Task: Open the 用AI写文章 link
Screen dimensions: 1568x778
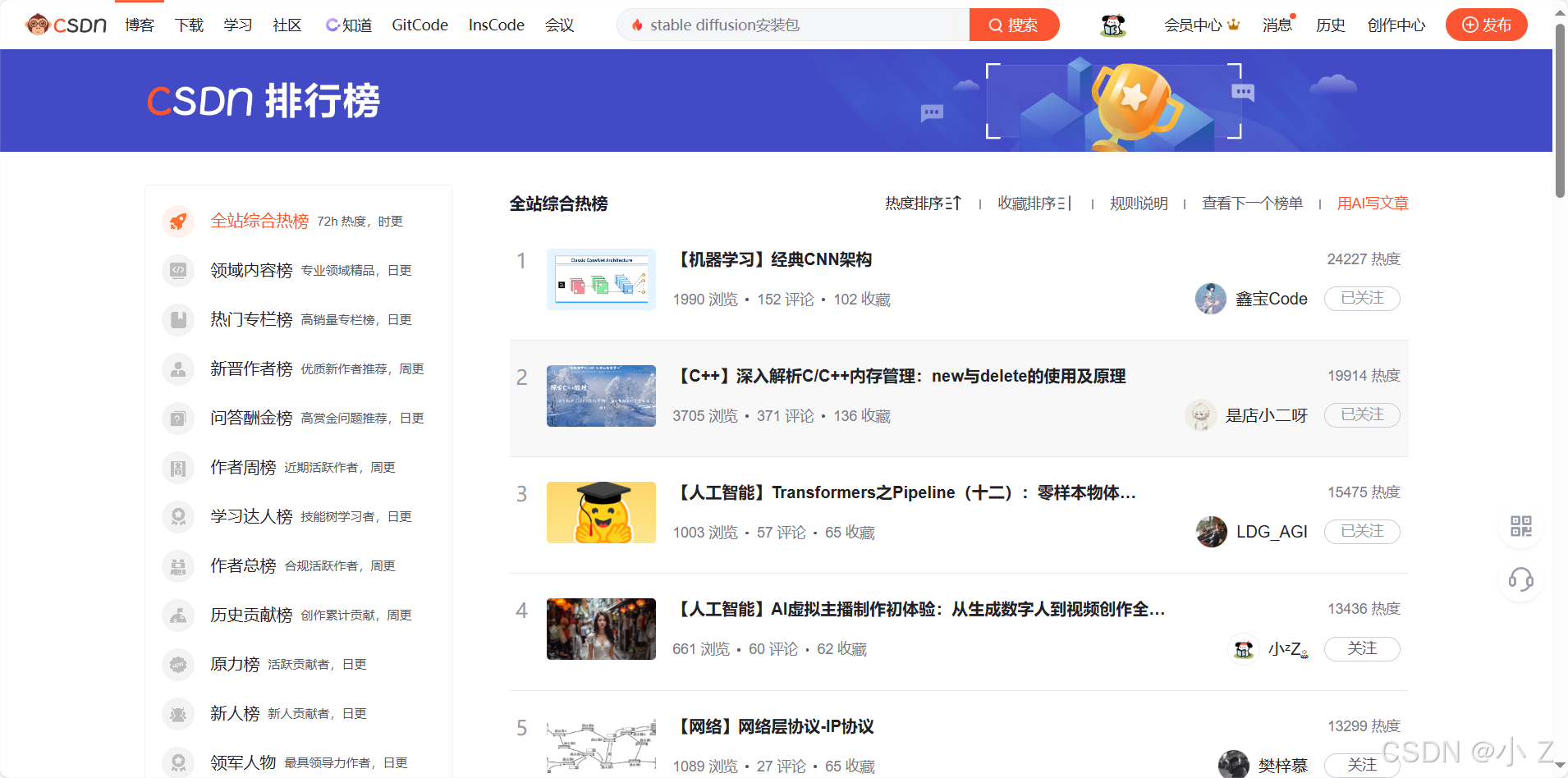Action: pos(1371,203)
